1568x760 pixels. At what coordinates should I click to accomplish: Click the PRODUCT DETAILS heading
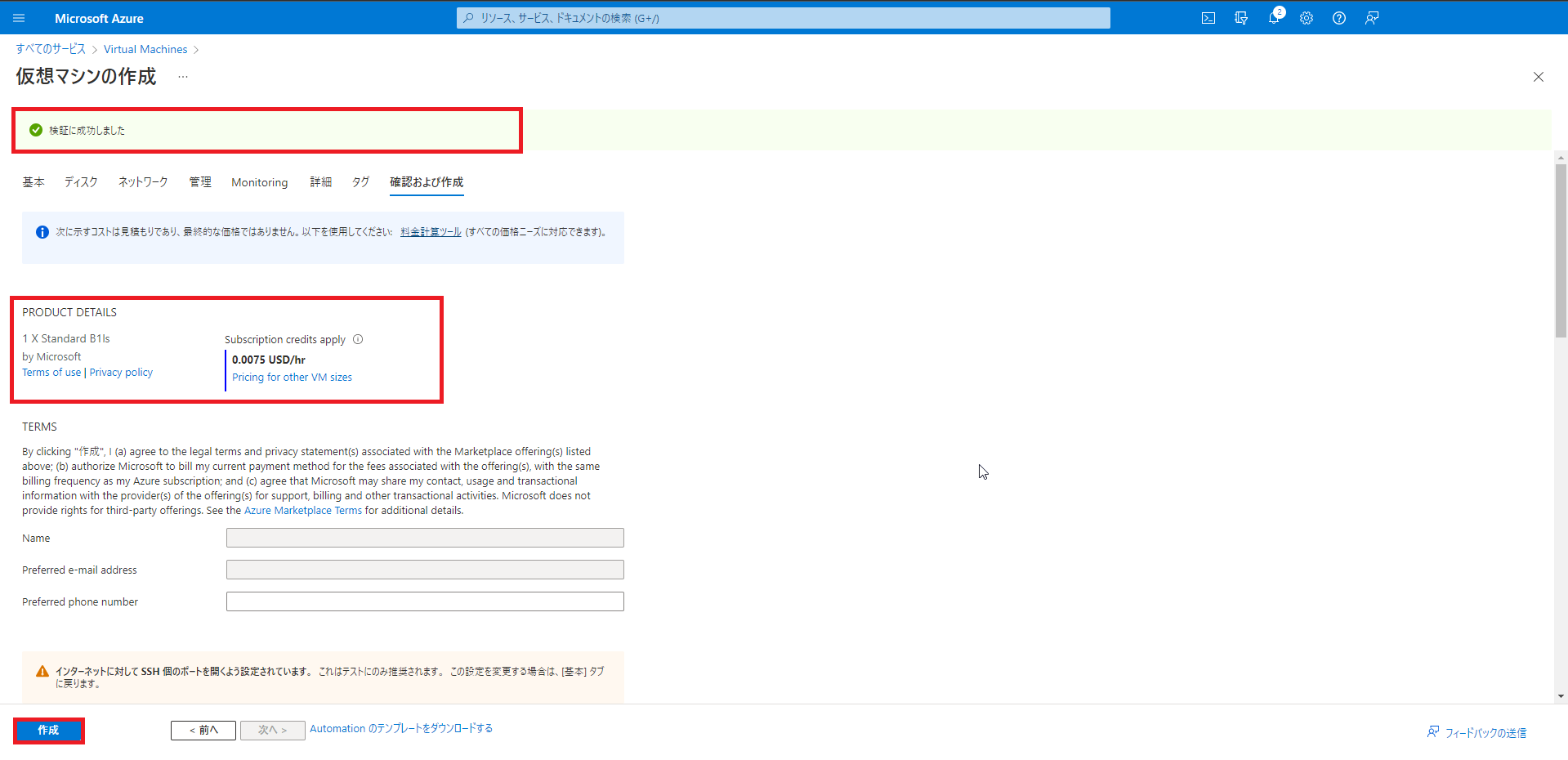pos(69,312)
